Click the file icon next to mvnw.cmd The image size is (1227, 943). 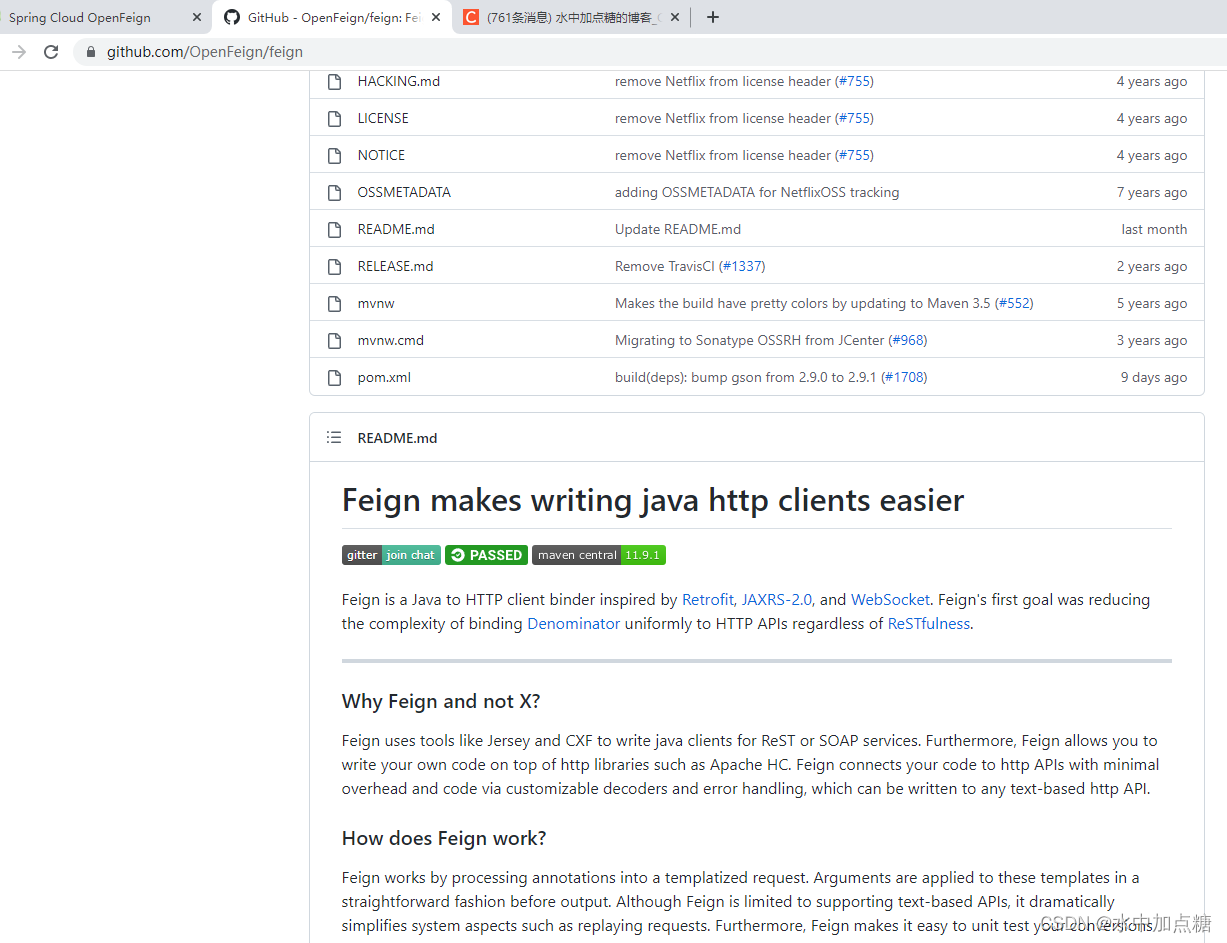pos(335,340)
